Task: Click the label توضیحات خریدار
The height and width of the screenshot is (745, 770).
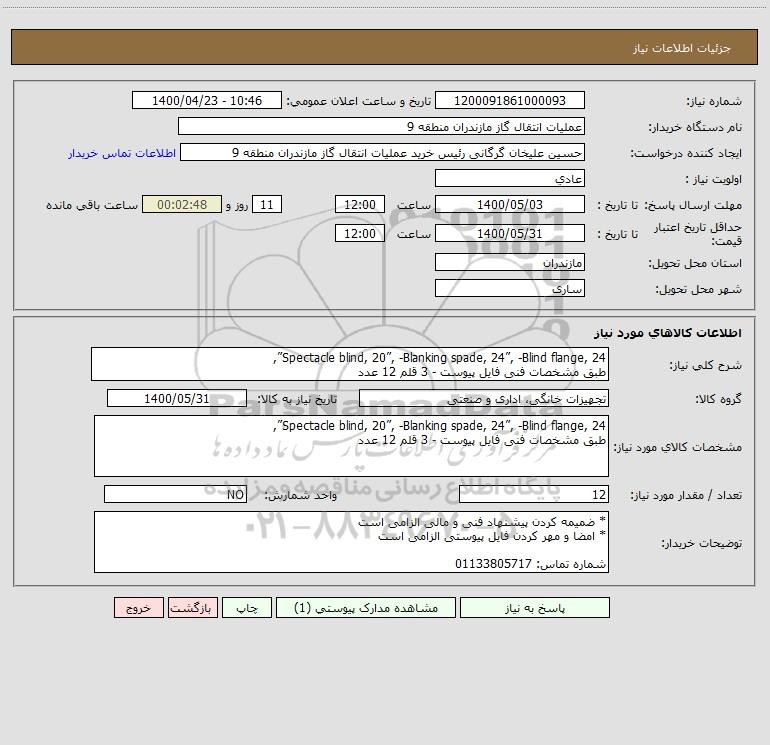Action: tap(701, 543)
